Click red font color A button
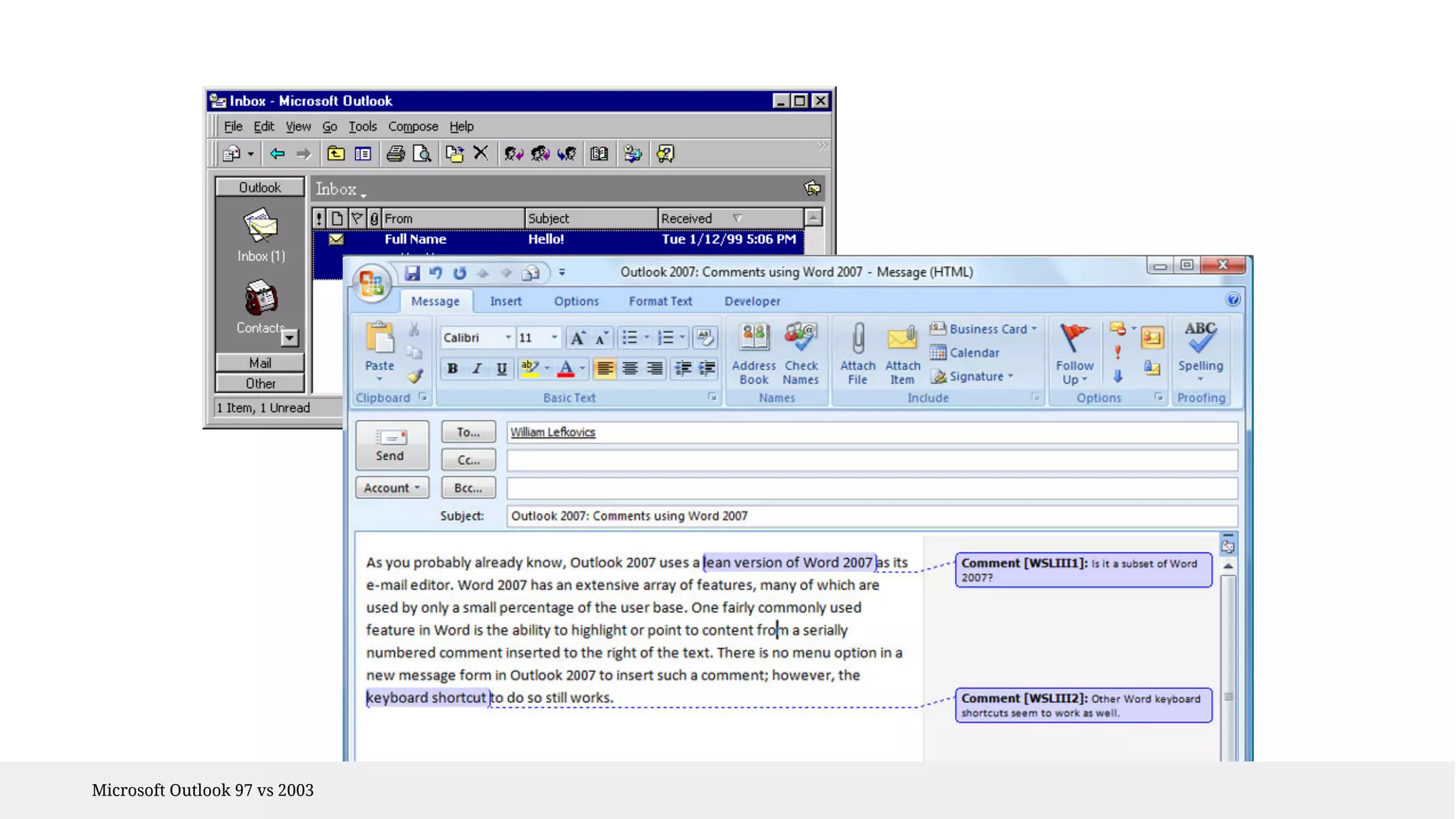The image size is (1456, 819). pyautogui.click(x=566, y=368)
